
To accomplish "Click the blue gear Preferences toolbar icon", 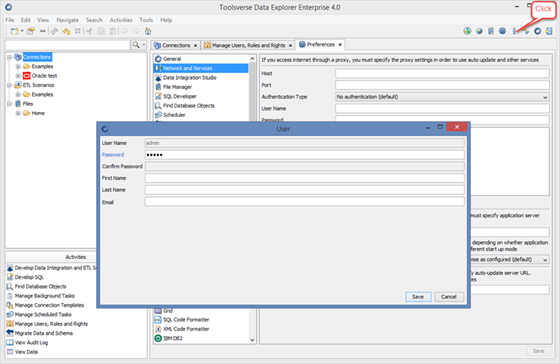I will pos(502,31).
